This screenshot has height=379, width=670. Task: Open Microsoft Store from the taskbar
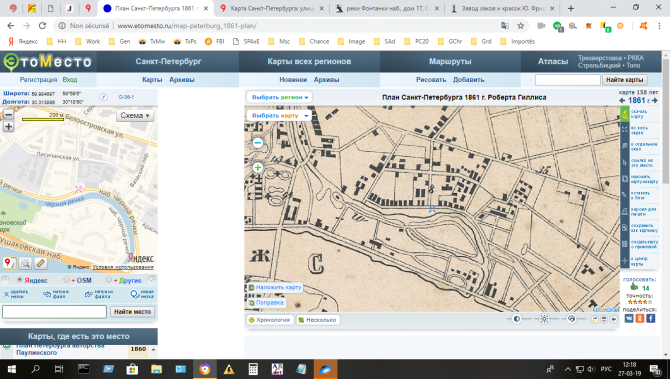132,369
